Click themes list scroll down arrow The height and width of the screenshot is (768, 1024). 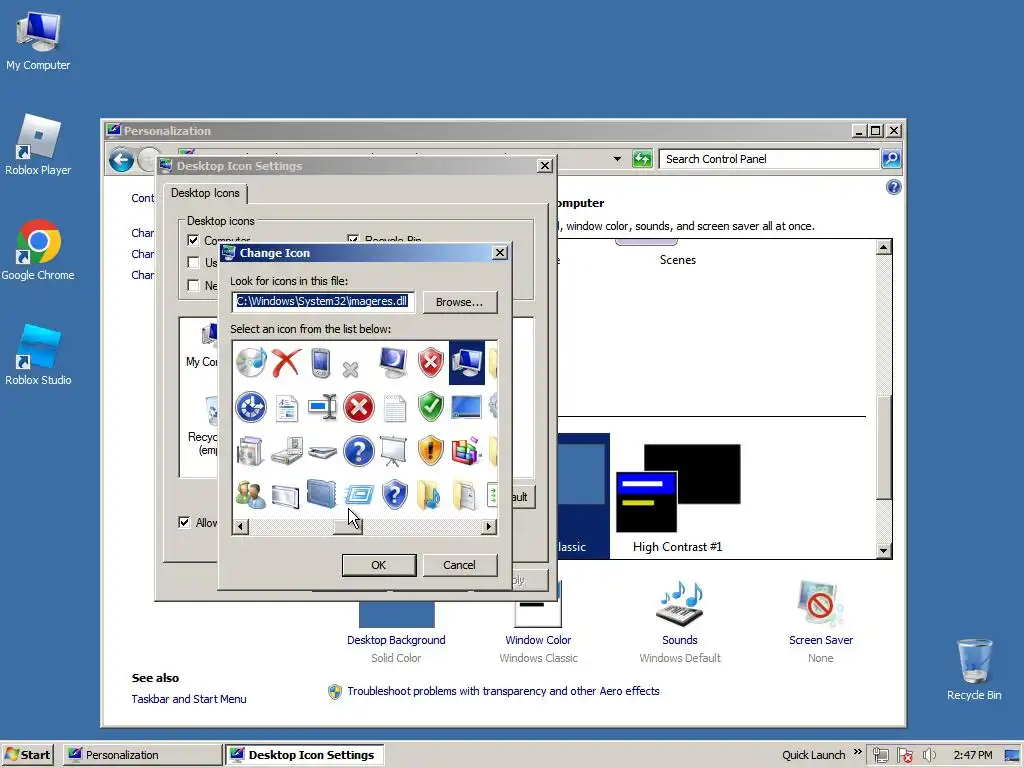[x=883, y=551]
